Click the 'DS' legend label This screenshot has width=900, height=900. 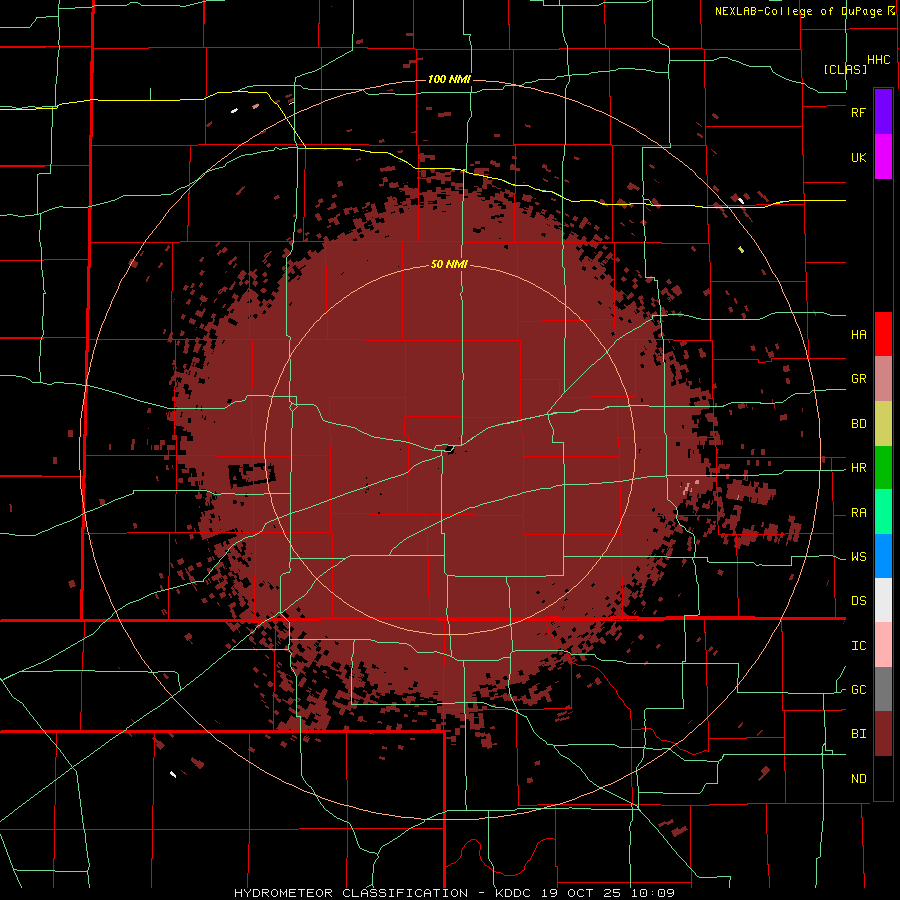(x=858, y=601)
